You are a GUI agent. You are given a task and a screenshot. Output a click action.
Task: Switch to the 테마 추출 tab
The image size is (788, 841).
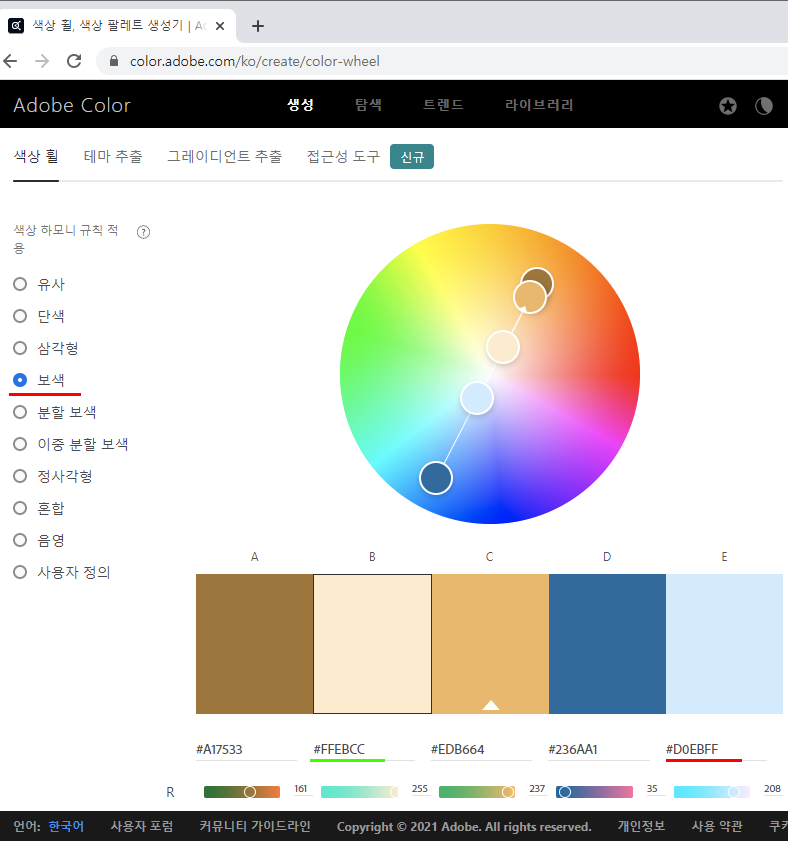coord(113,157)
